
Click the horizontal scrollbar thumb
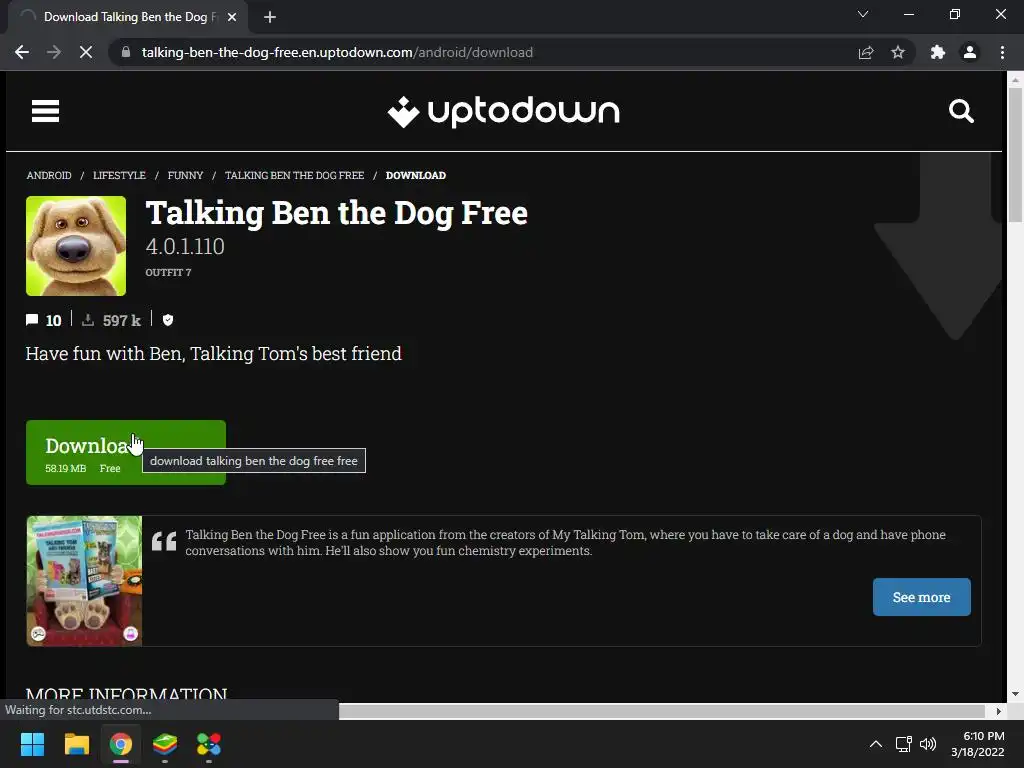click(662, 711)
